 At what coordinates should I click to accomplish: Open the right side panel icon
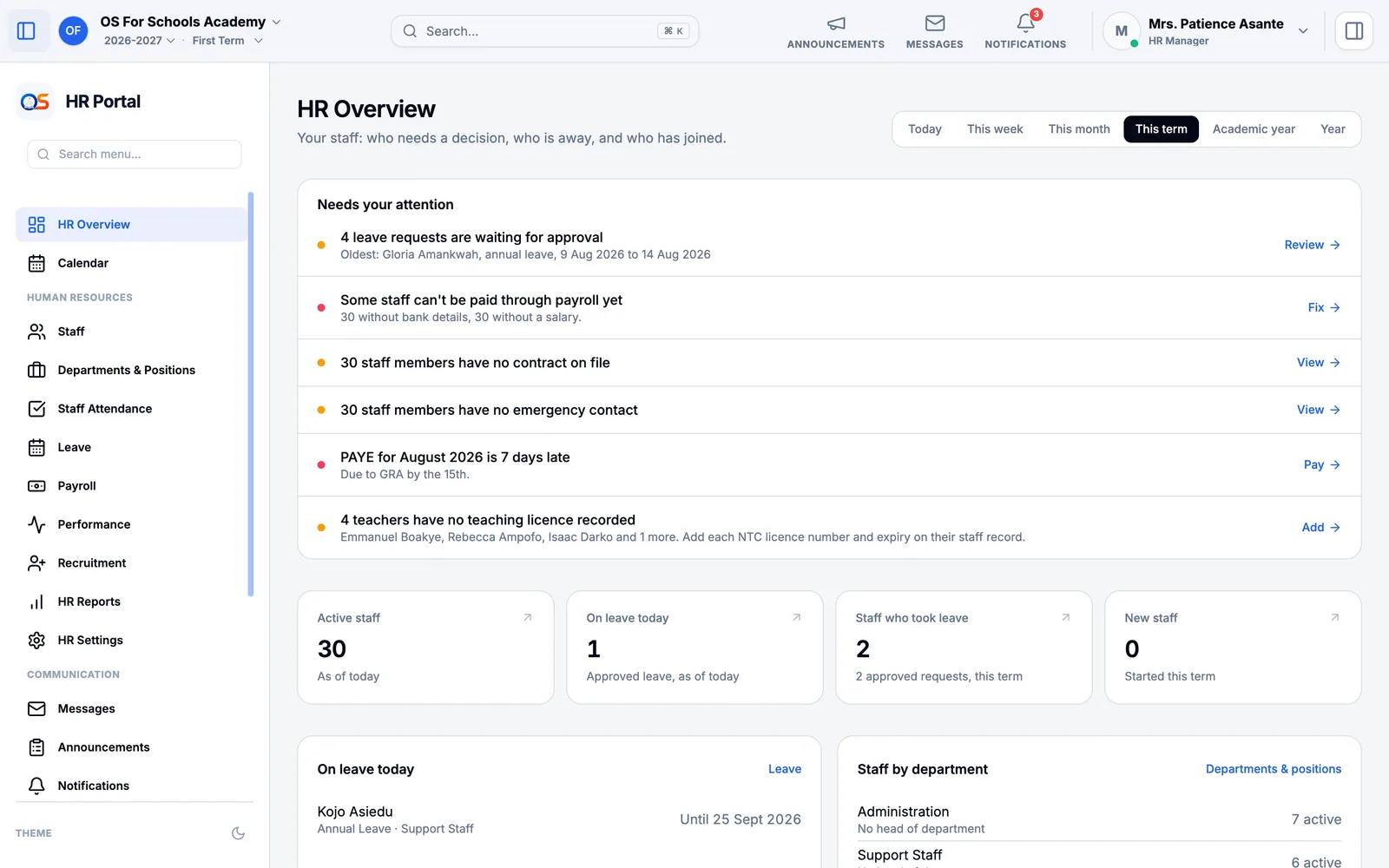[1353, 31]
